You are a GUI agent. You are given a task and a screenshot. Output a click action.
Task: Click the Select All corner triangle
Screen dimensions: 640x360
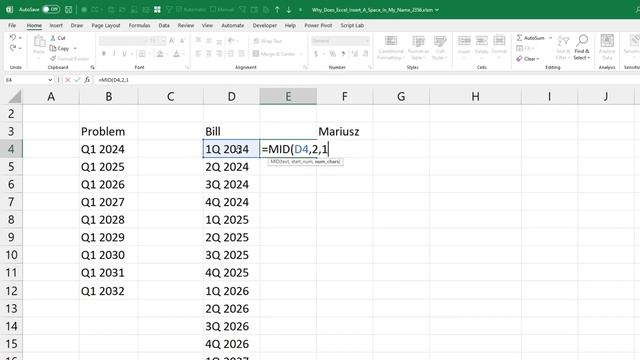[x=15, y=97]
